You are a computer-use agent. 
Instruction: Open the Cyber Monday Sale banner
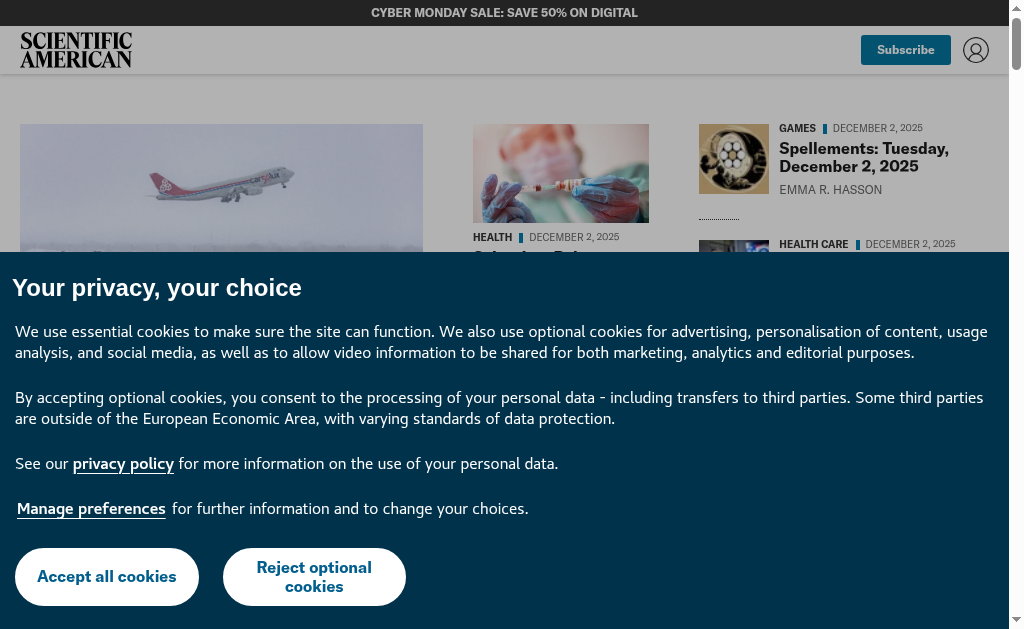pyautogui.click(x=504, y=13)
